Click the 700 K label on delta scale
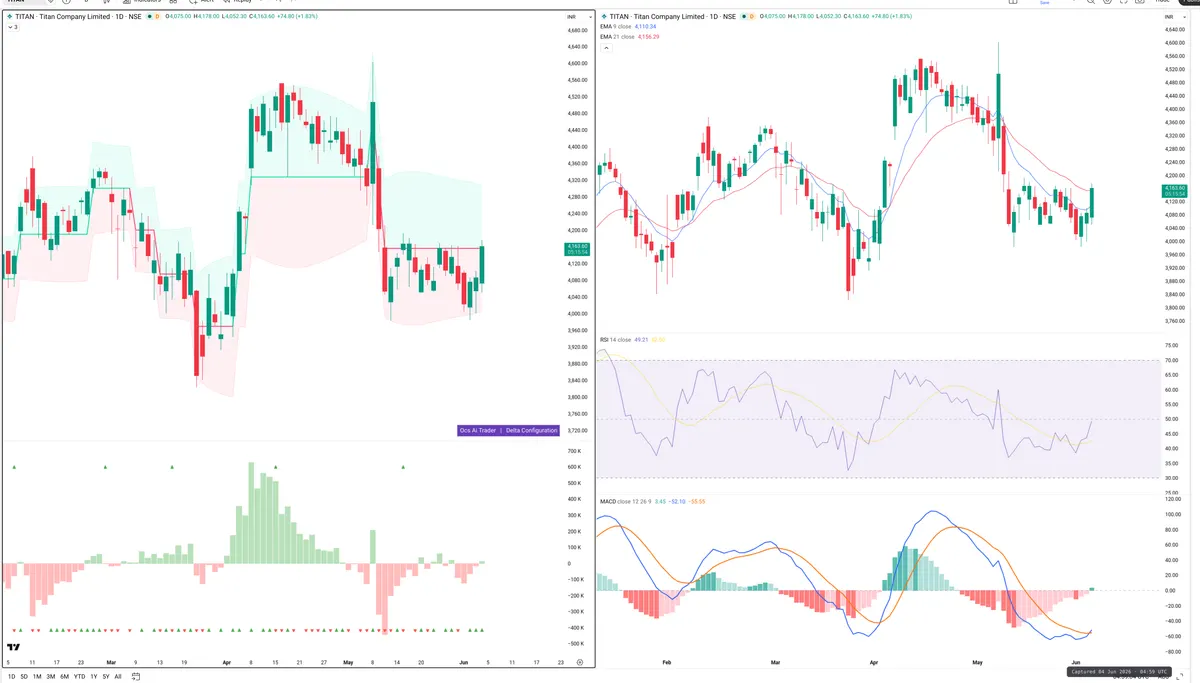Viewport: 1200px width, 683px height. [576, 451]
